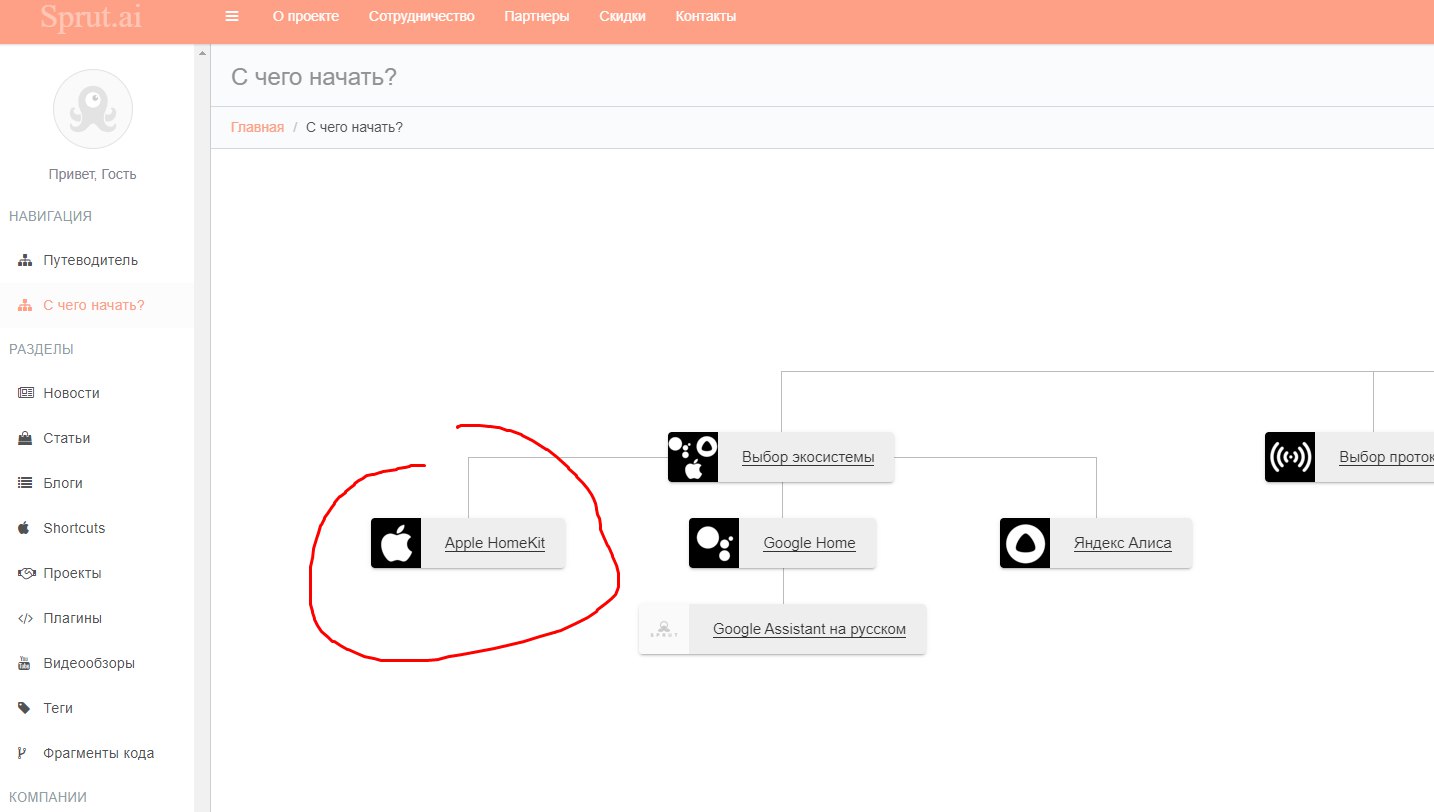This screenshot has height=812, width=1434.
Task: Open the Сотрудничество menu item
Action: click(x=421, y=16)
